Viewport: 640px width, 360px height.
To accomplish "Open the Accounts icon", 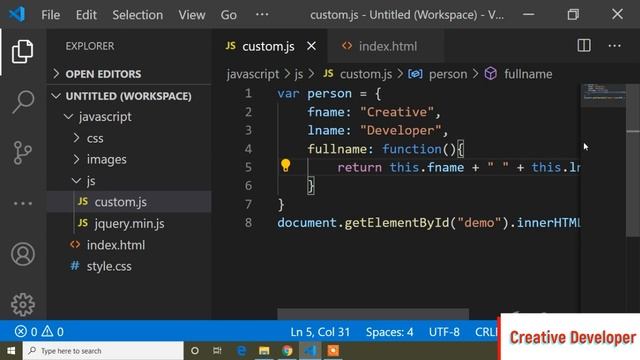I will tap(22, 254).
